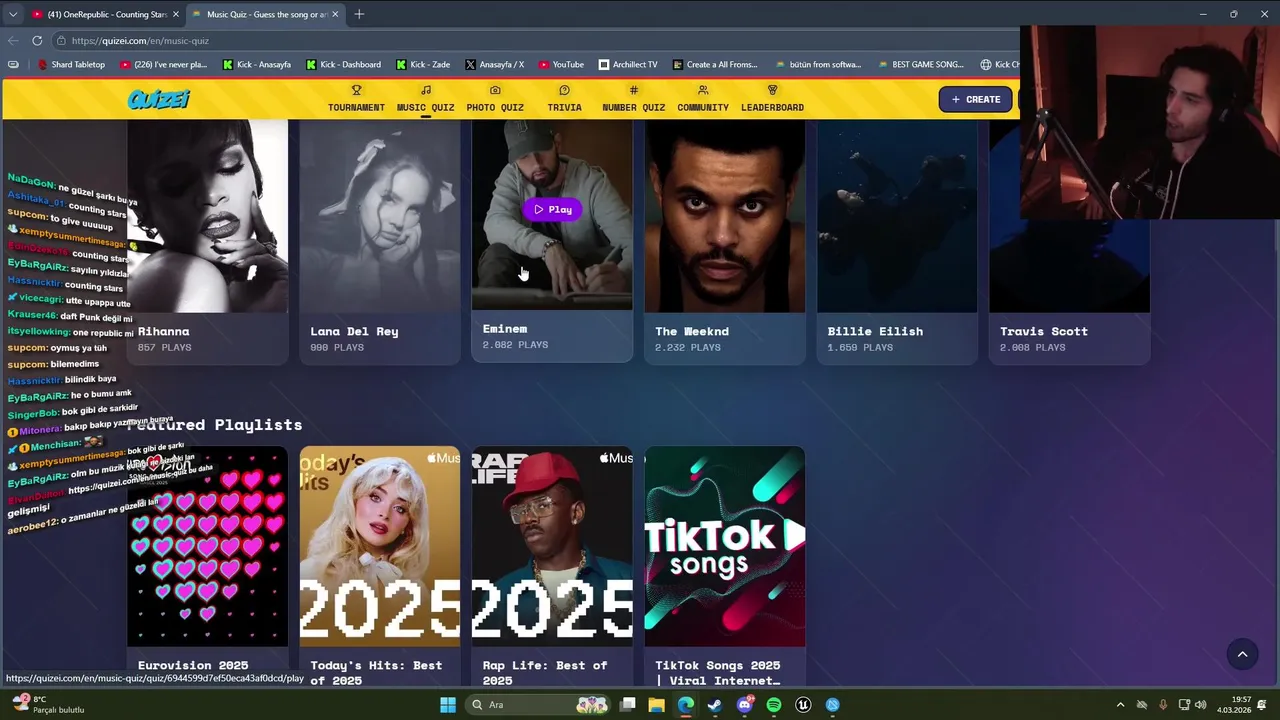
Task: Open the Kick - Zade bookmark
Action: (x=423, y=65)
